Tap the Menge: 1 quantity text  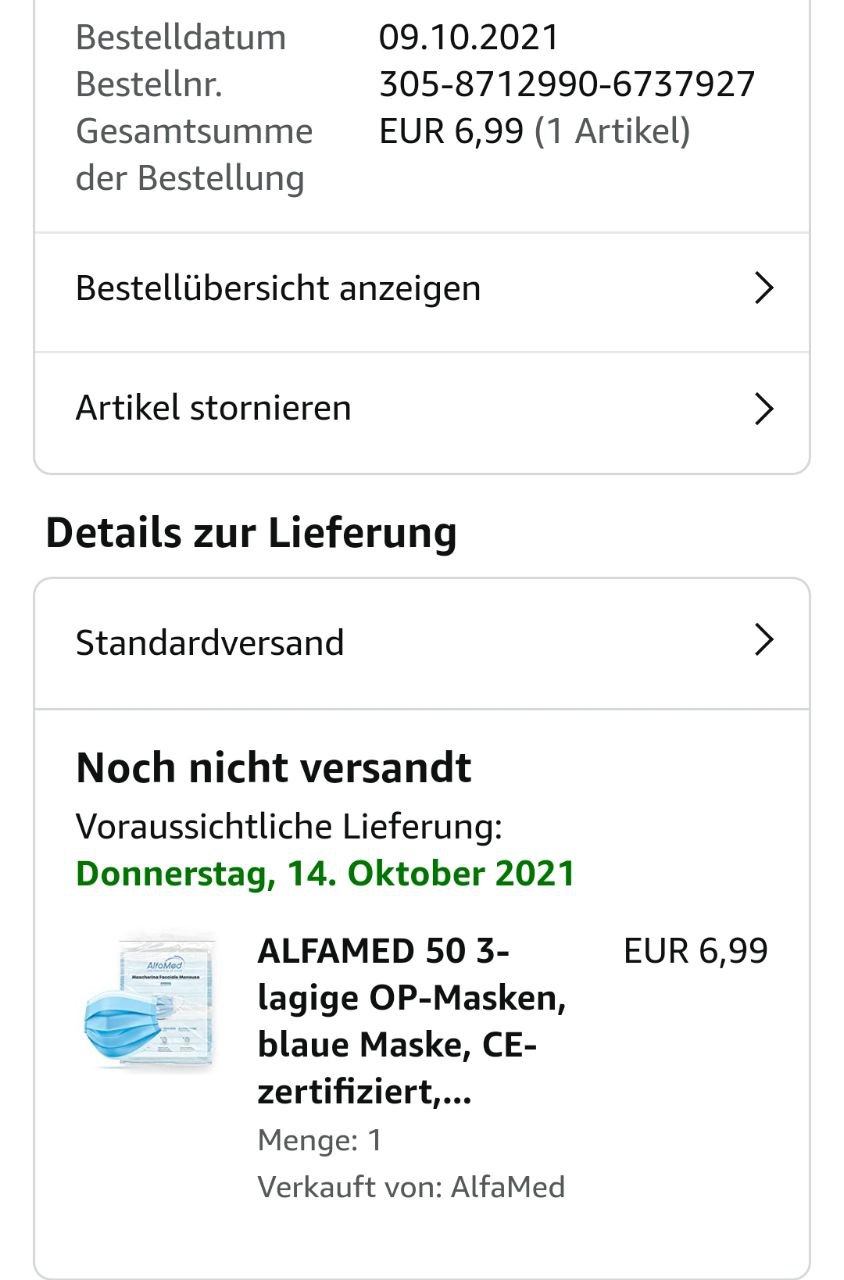coord(319,1140)
